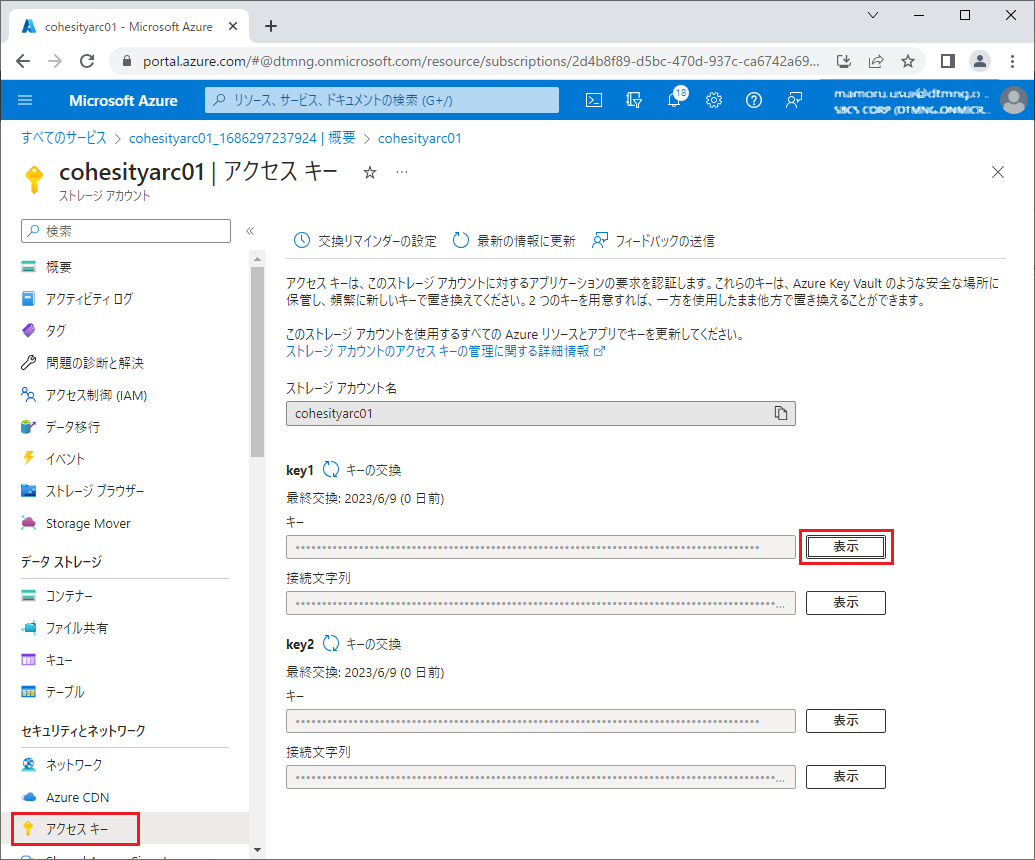Close the cohesityarc01 browser tab
1035x860 pixels.
pyautogui.click(x=233, y=26)
